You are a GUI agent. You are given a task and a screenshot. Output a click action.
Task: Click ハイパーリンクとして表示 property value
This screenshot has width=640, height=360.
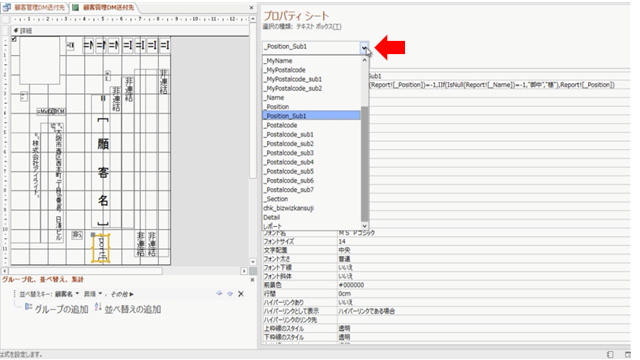(484, 311)
